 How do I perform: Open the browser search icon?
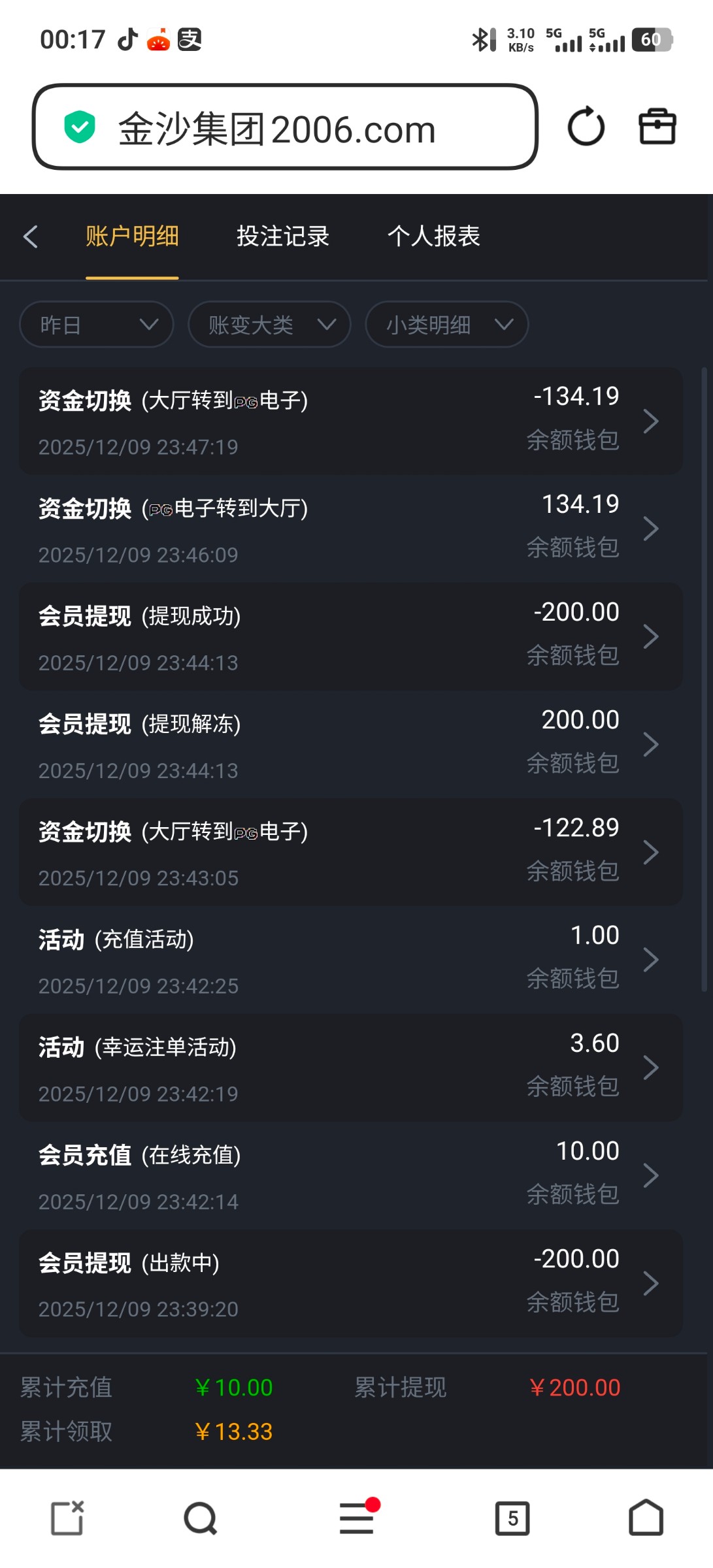coord(200,1518)
